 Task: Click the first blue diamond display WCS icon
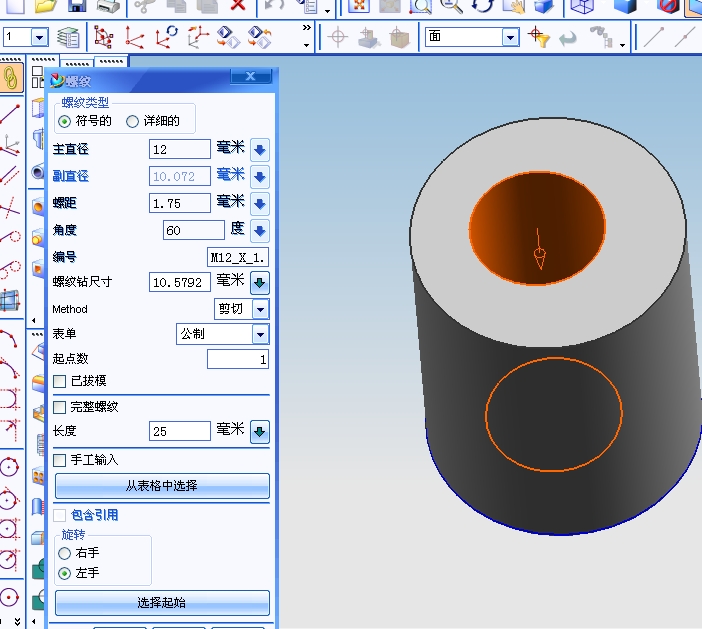228,37
